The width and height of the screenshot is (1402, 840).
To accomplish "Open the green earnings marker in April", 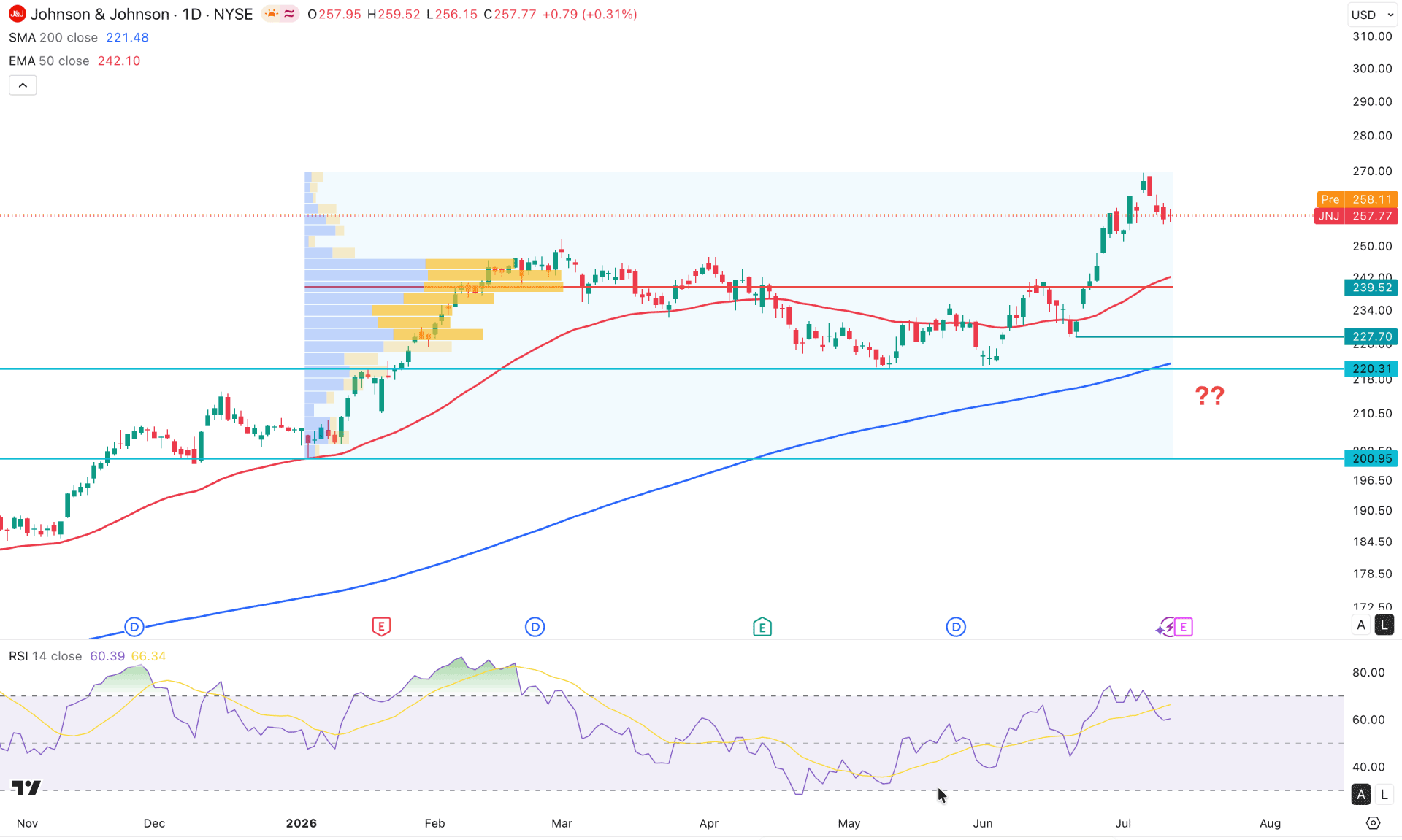I will 762,627.
